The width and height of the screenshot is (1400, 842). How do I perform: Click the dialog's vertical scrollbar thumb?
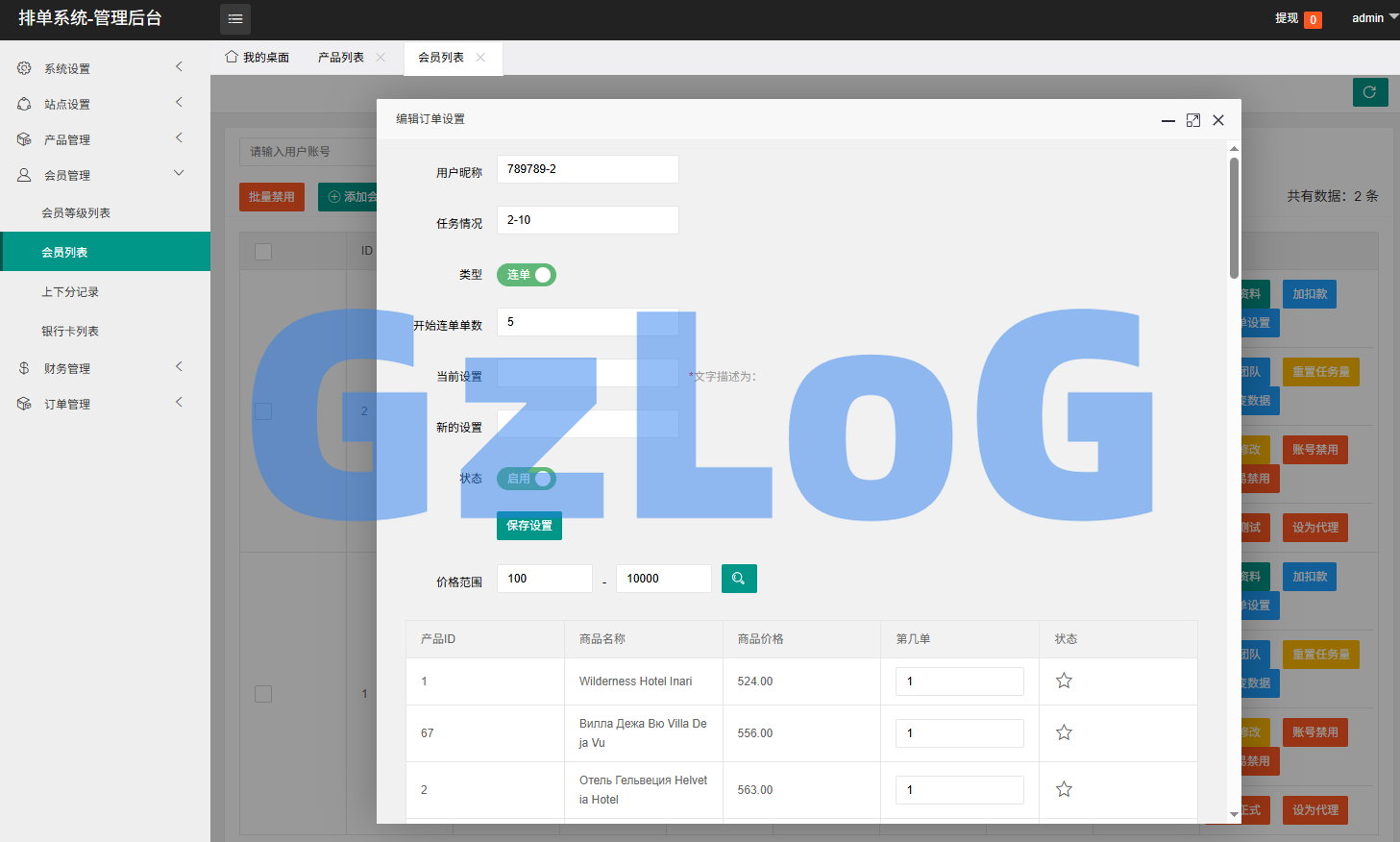coord(1234,216)
